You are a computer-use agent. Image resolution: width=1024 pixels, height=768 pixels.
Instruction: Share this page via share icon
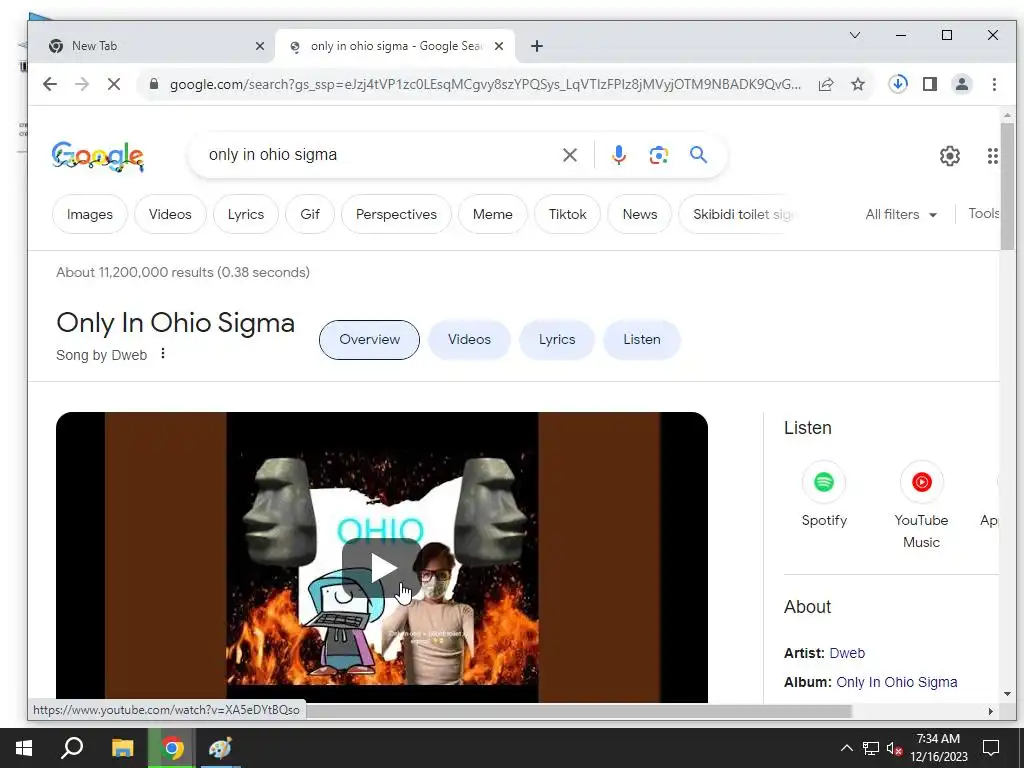[826, 84]
